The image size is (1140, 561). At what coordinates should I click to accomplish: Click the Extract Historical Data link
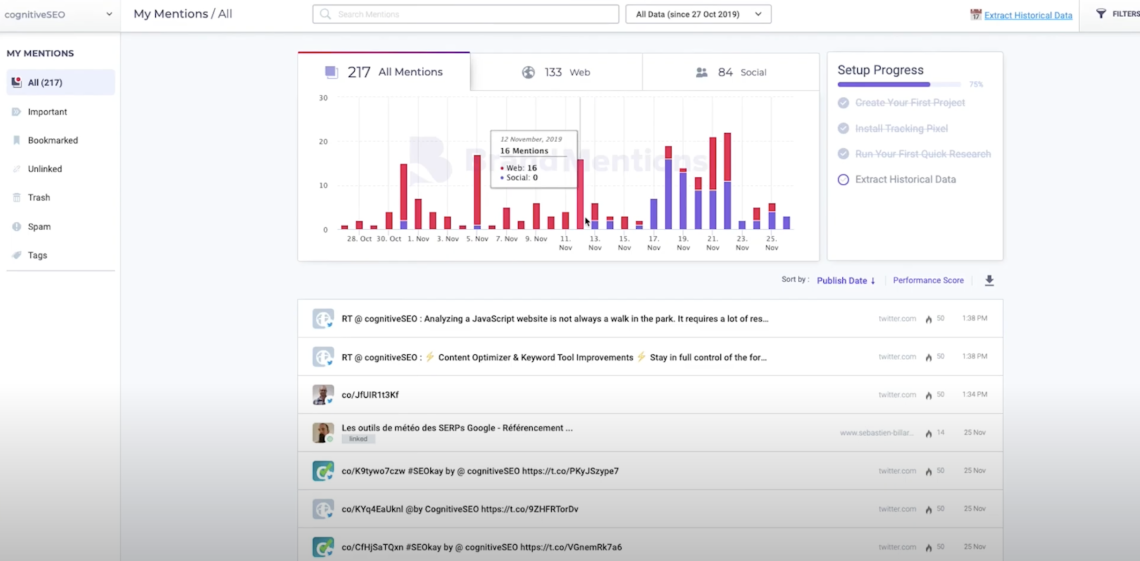[1028, 16]
